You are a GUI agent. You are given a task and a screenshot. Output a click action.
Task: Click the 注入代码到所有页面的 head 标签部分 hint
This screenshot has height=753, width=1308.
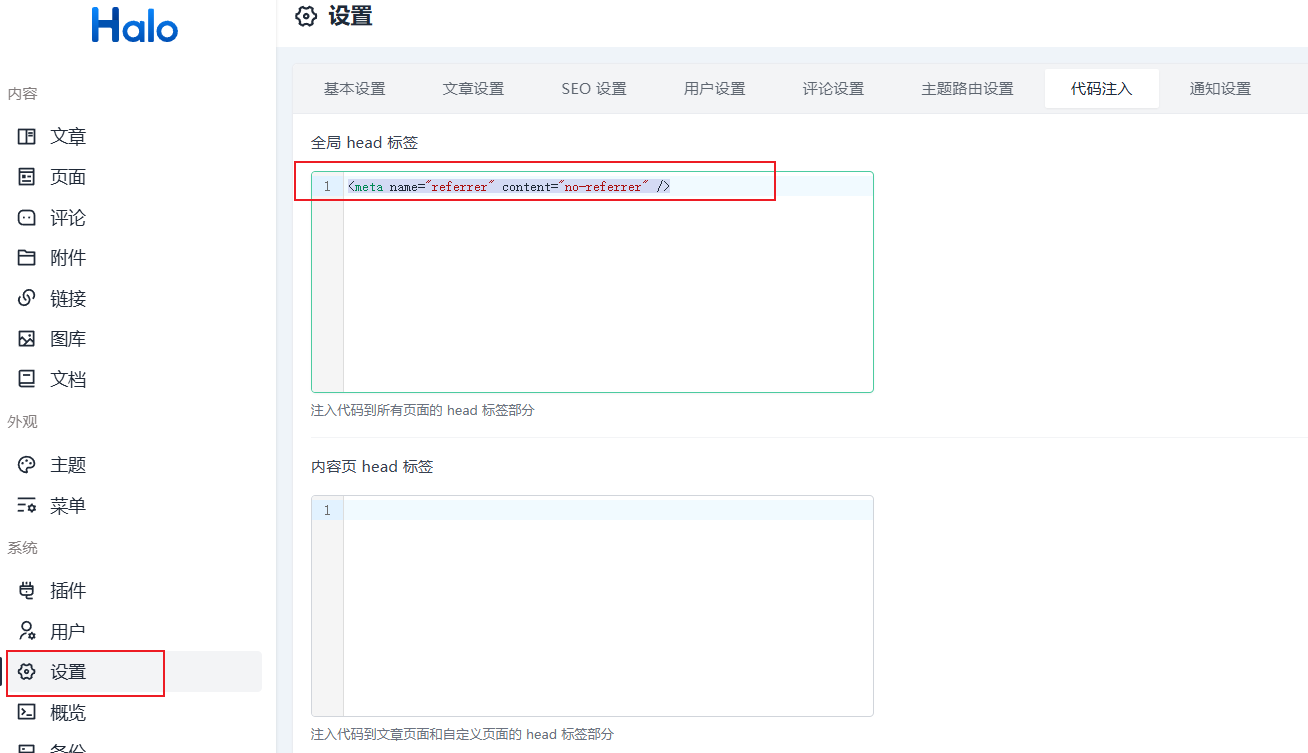tap(422, 410)
